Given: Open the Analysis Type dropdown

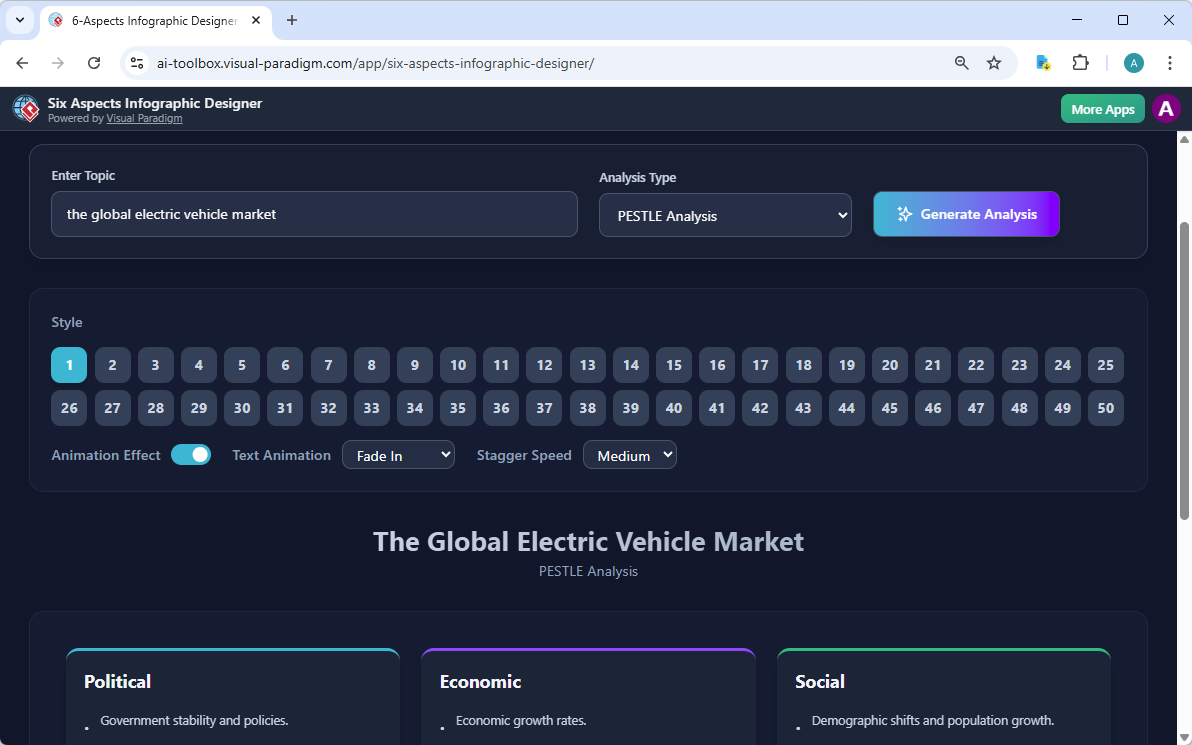Looking at the screenshot, I should click(x=725, y=215).
